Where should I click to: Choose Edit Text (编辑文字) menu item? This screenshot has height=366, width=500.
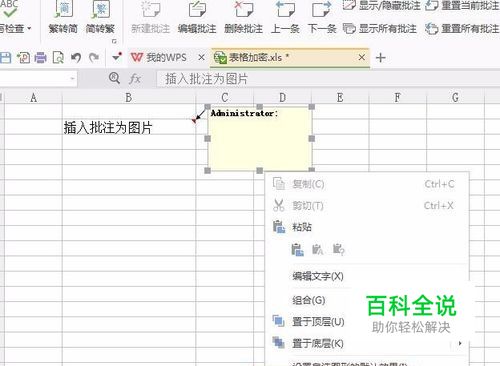[x=318, y=276]
